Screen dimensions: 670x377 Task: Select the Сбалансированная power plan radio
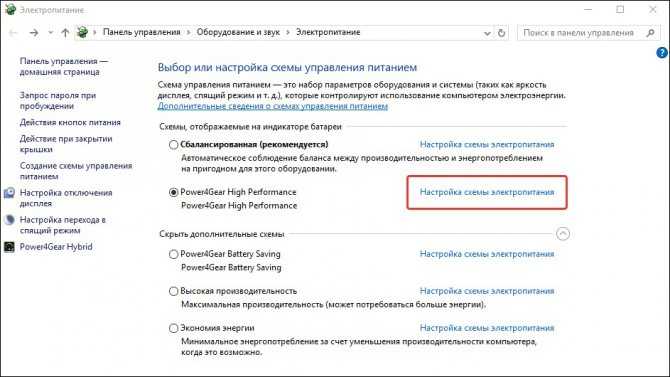point(173,144)
